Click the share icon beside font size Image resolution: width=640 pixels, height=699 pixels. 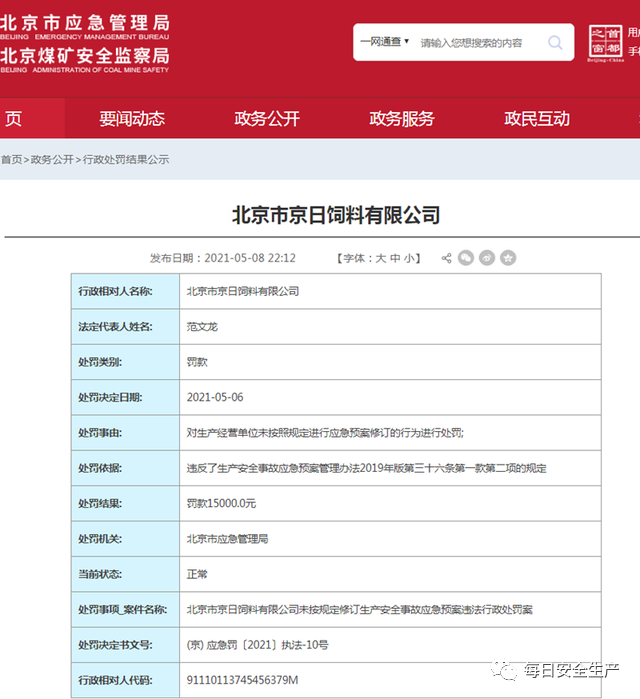(x=446, y=258)
